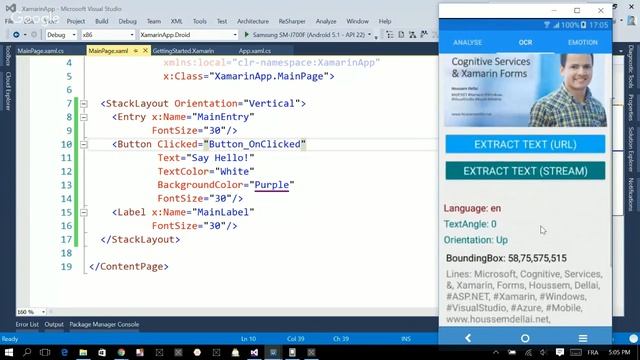
Task: Open the Package Manager Console tab
Action: pos(104,324)
